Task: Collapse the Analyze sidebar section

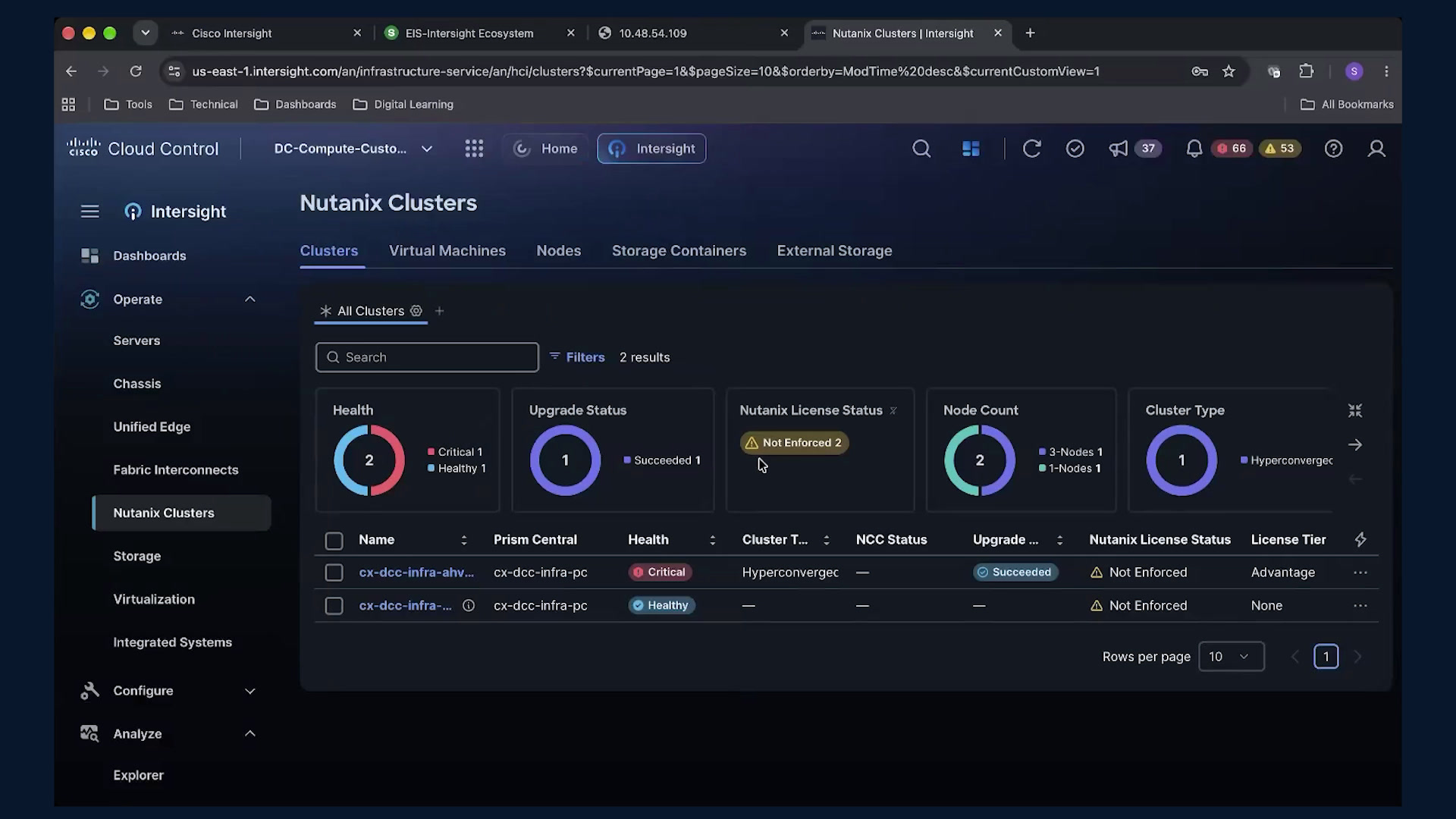Action: click(x=249, y=734)
